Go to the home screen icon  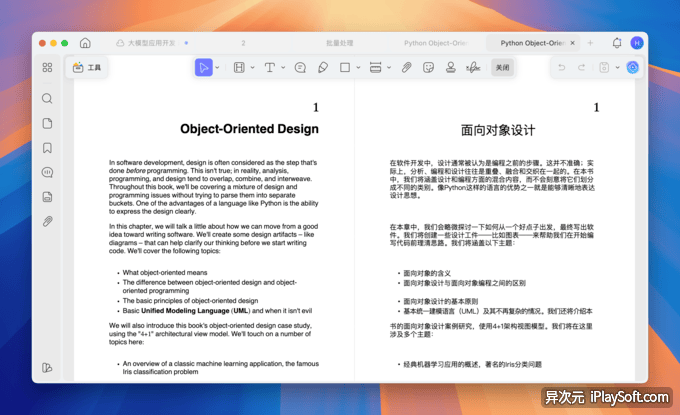click(x=85, y=43)
